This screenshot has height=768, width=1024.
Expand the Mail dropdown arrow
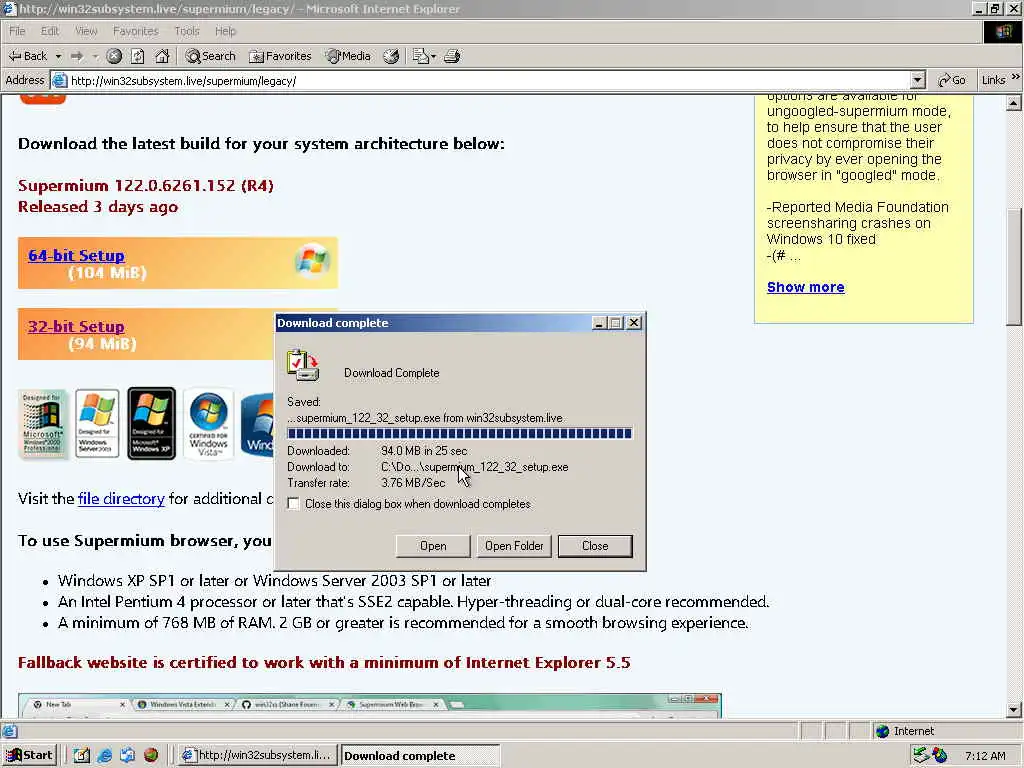point(434,56)
